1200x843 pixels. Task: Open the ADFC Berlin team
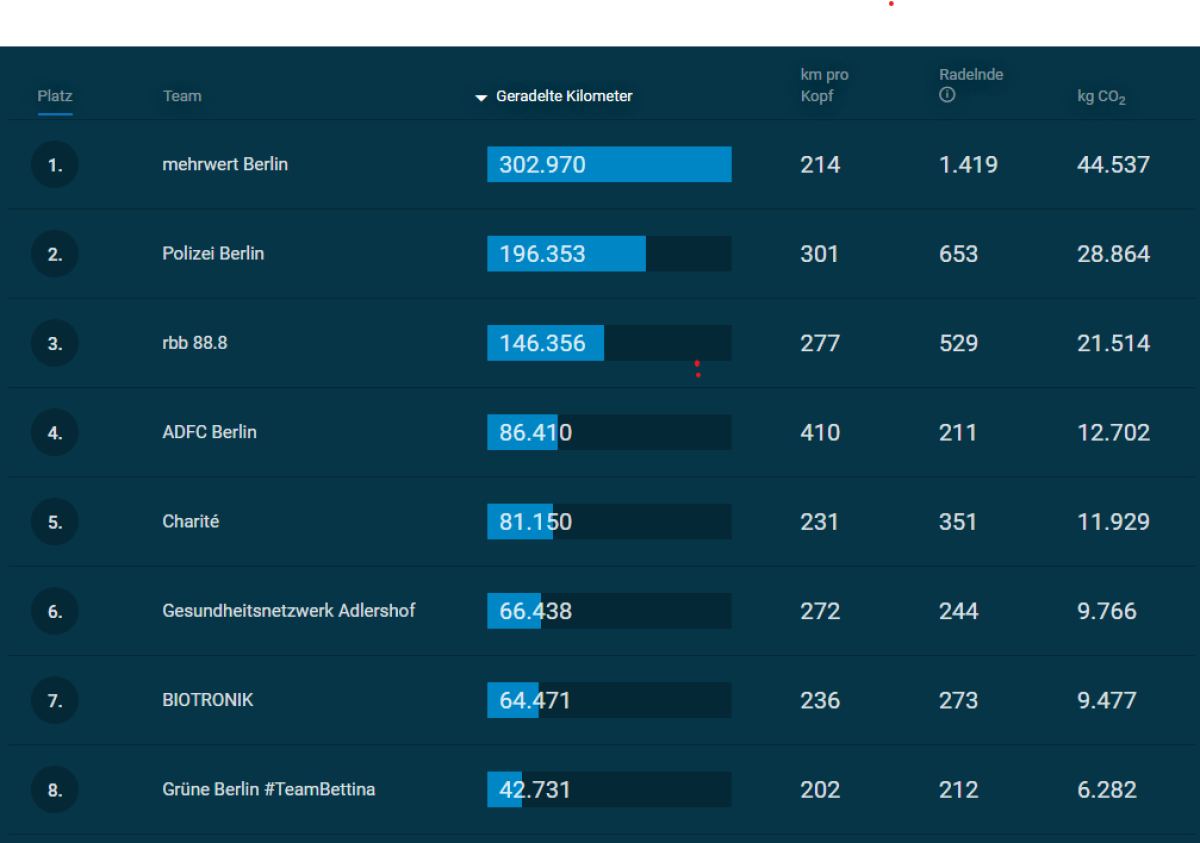point(209,432)
